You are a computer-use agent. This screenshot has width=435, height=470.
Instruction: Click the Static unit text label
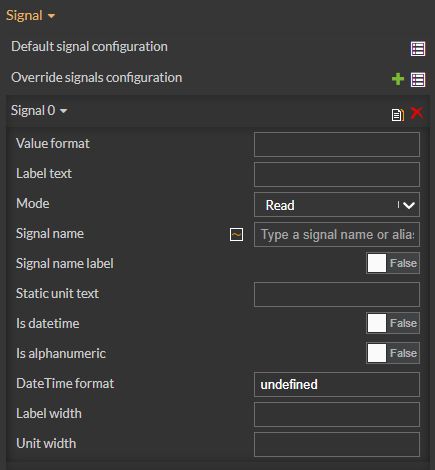[x=57, y=293]
